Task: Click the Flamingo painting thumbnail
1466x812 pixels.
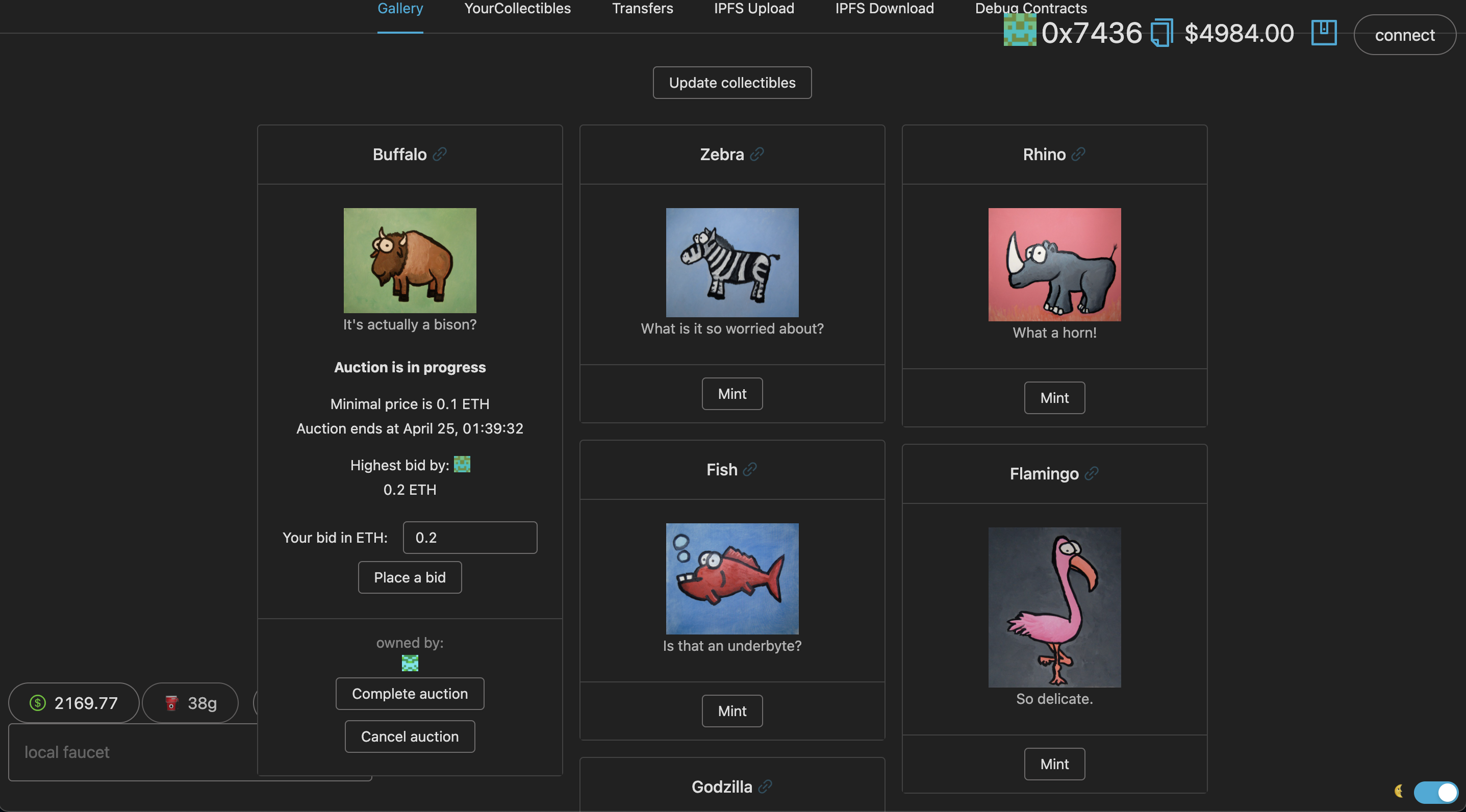Action: [x=1054, y=607]
